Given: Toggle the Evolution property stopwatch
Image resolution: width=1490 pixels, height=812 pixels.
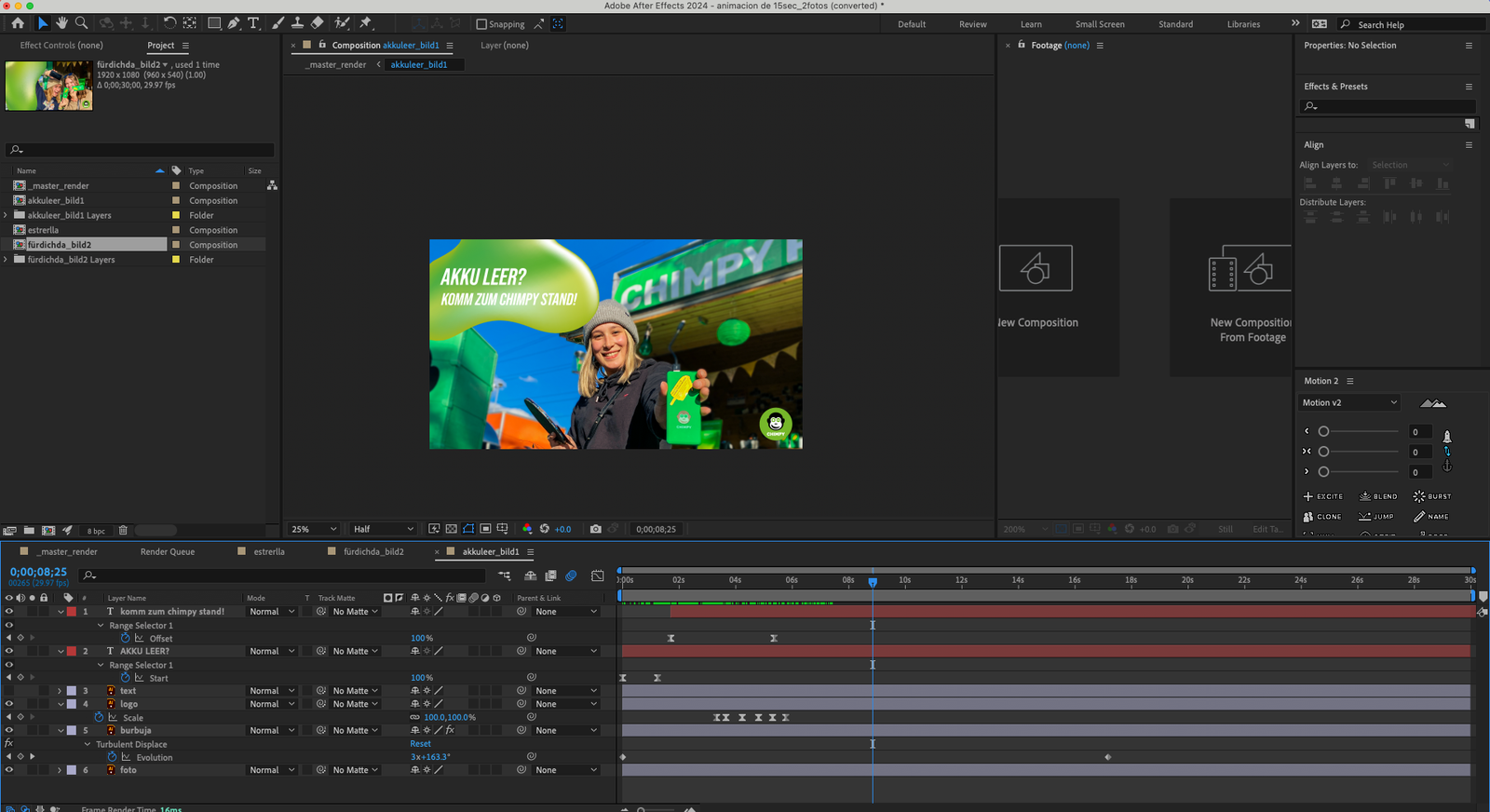Looking at the screenshot, I should 112,757.
